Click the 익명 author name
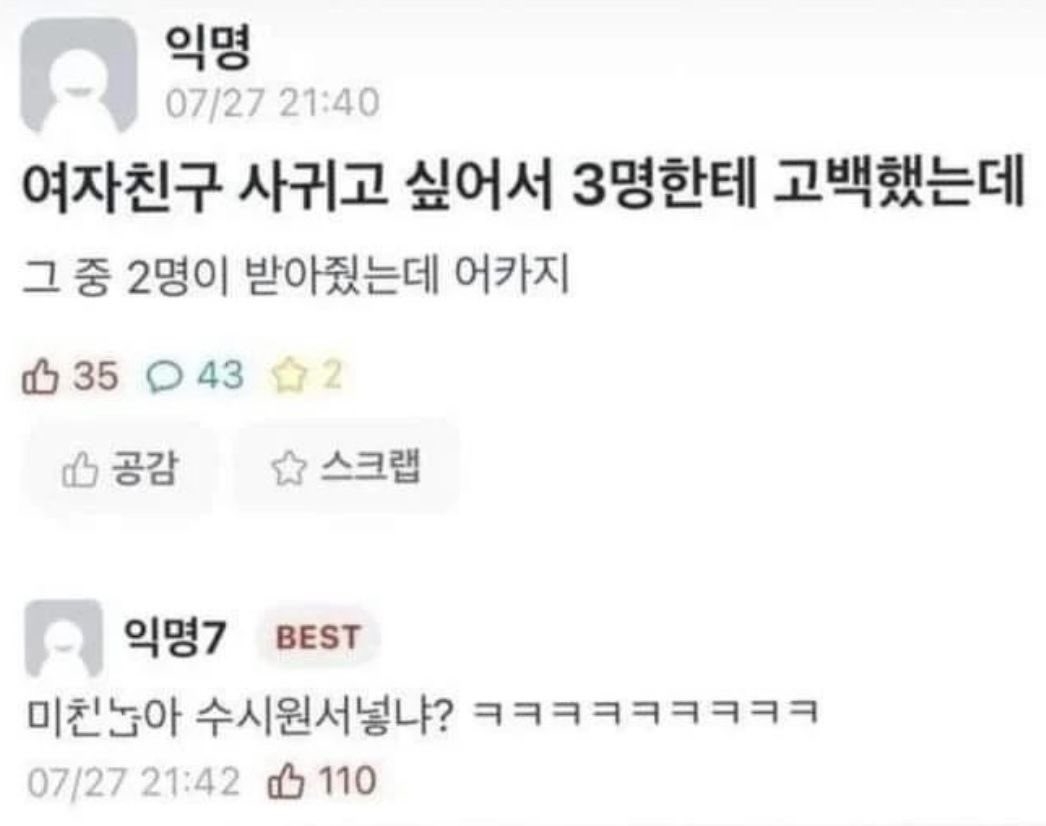The width and height of the screenshot is (1046, 826). click(207, 48)
